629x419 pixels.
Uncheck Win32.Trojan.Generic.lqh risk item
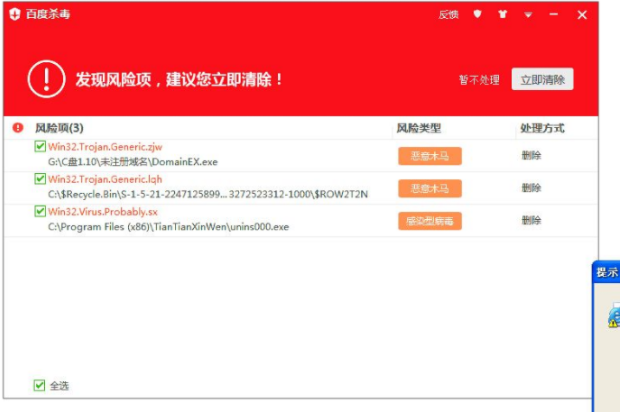click(40, 179)
